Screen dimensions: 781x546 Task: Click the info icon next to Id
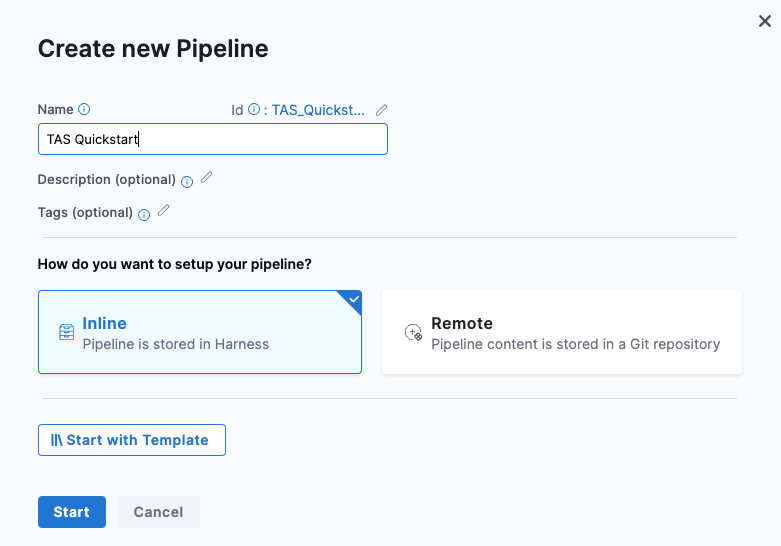[x=254, y=110]
